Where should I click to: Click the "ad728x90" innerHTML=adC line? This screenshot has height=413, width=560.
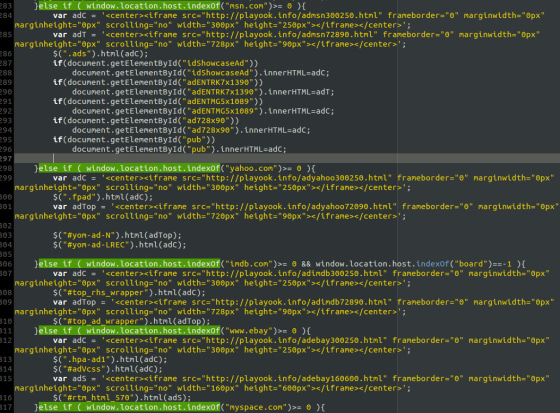[x=191, y=130]
